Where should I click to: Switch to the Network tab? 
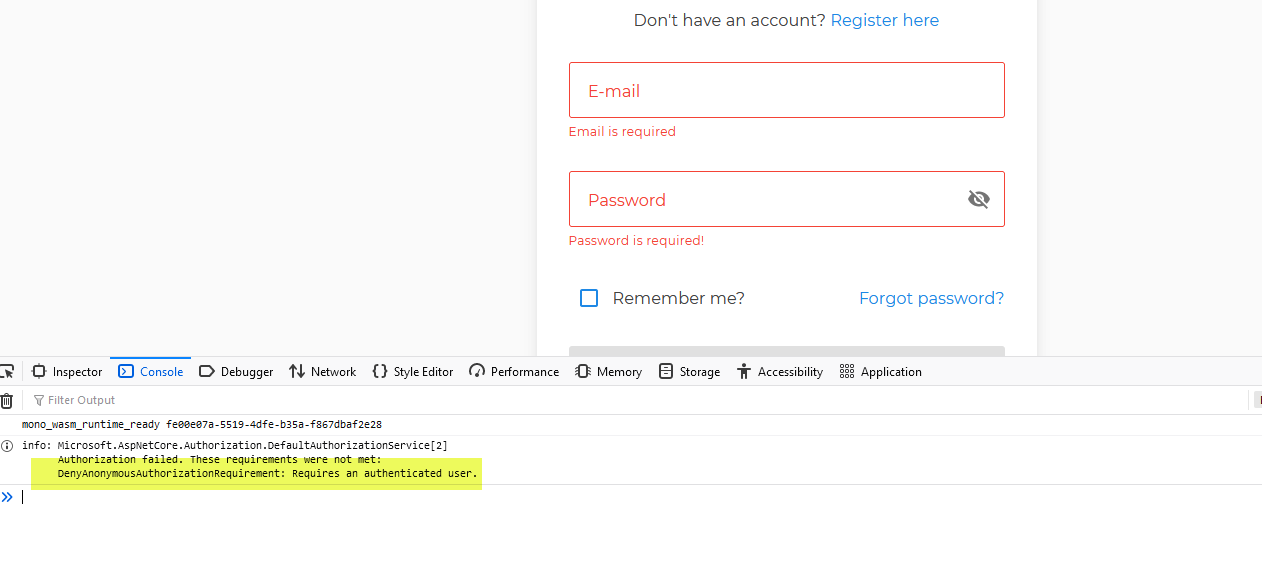tap(322, 371)
